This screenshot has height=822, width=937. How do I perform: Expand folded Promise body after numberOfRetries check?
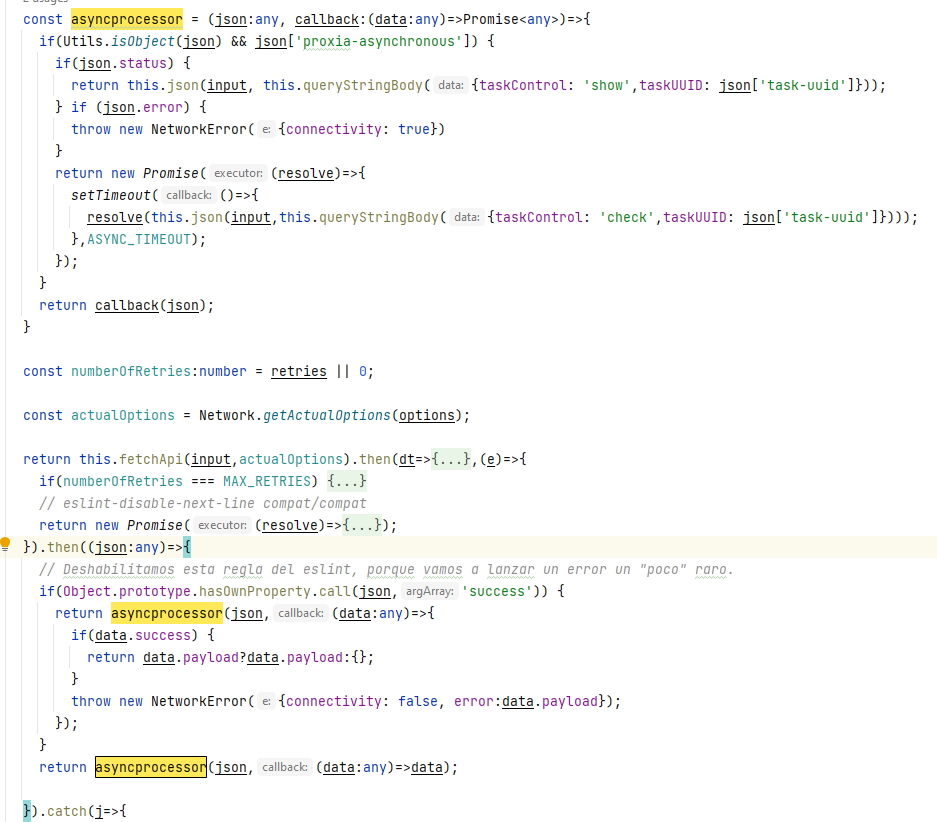click(362, 526)
